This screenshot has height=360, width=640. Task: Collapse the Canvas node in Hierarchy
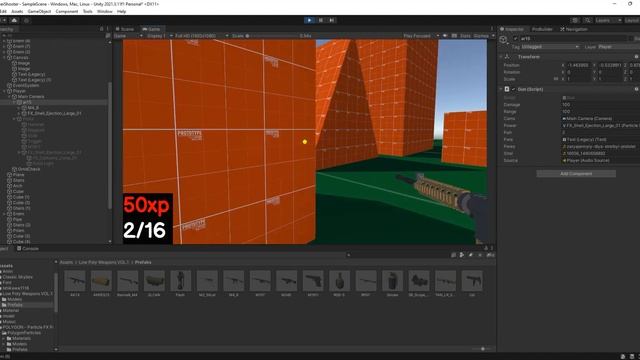pyautogui.click(x=4, y=58)
